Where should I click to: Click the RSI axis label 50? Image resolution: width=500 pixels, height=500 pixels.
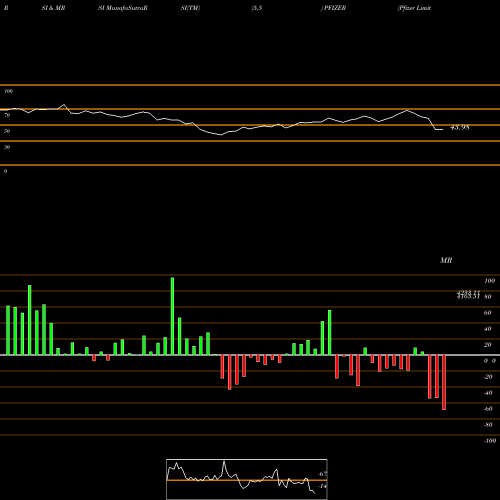coord(7,131)
